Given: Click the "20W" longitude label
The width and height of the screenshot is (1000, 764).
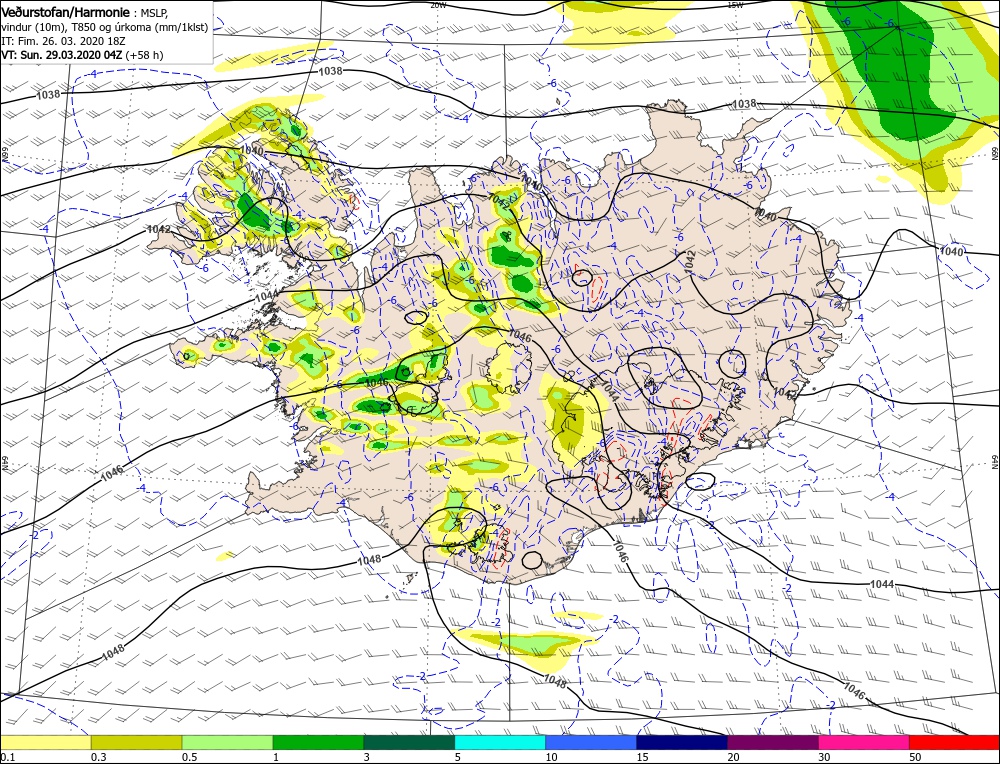Looking at the screenshot, I should [438, 4].
